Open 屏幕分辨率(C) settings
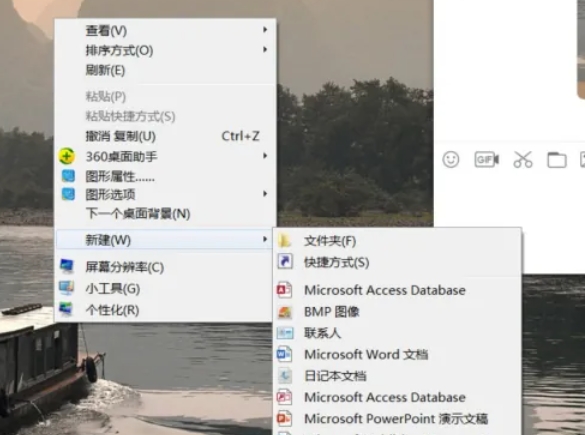The height and width of the screenshot is (435, 585). point(165,267)
